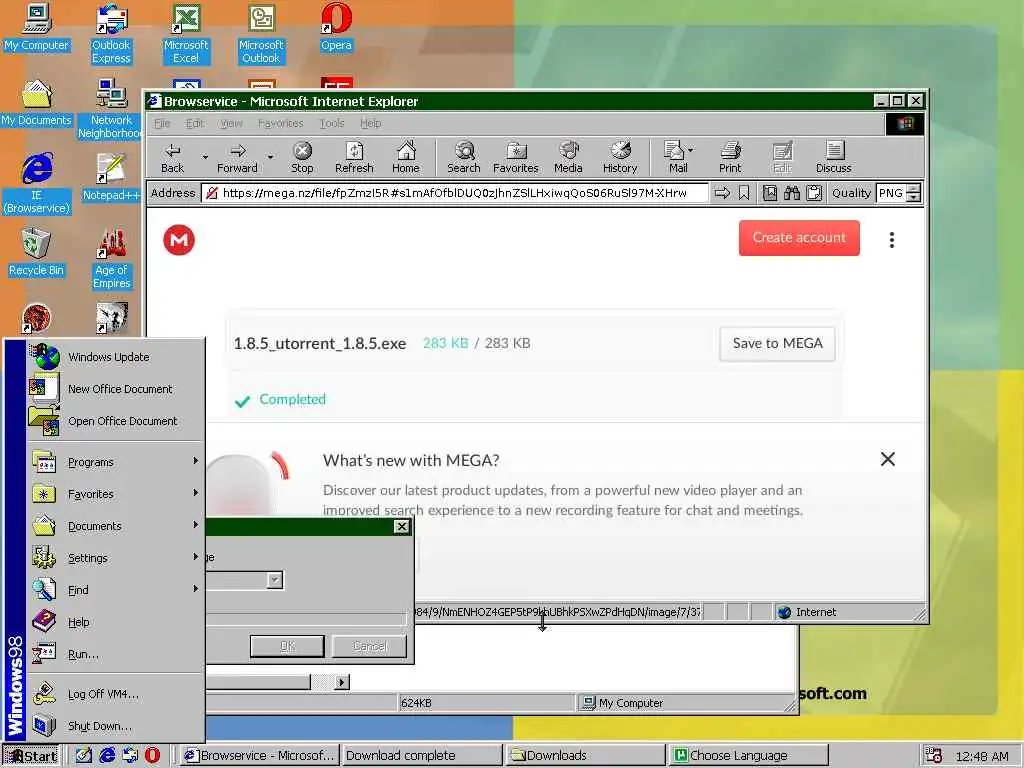Select Run... in Start menu
Image resolution: width=1024 pixels, height=768 pixels.
(x=116, y=654)
